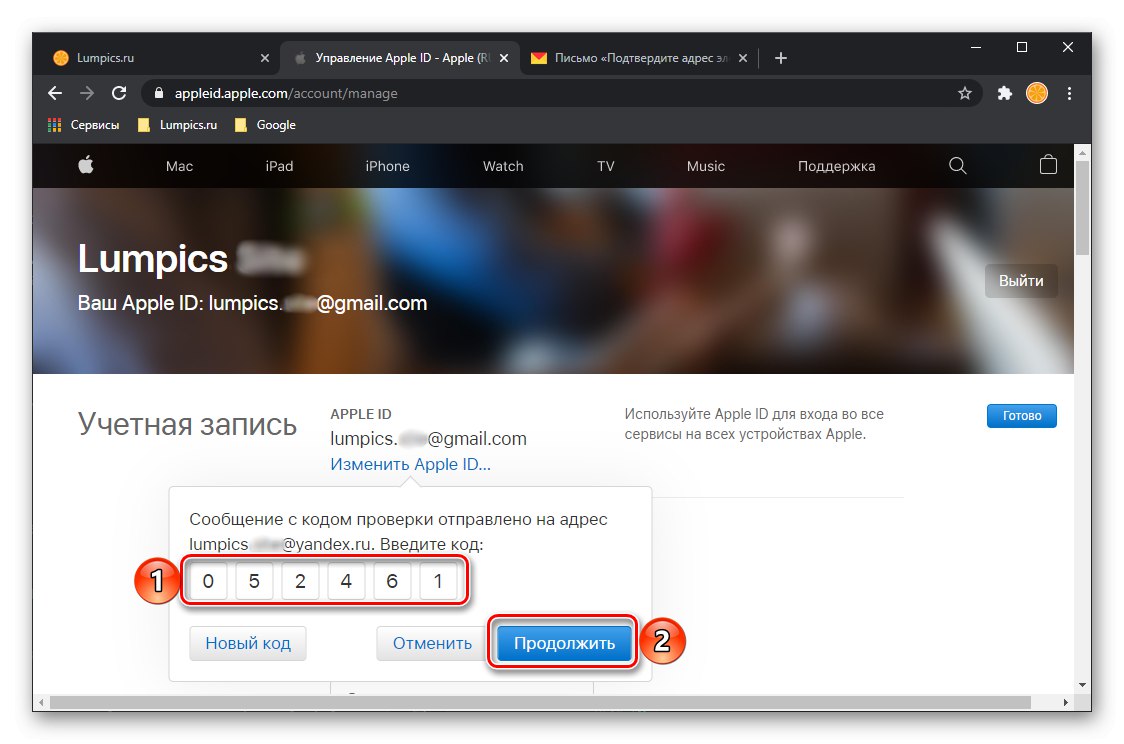The width and height of the screenshot is (1124, 744).
Task: Open the Chrome three-dot menu
Action: [1069, 93]
